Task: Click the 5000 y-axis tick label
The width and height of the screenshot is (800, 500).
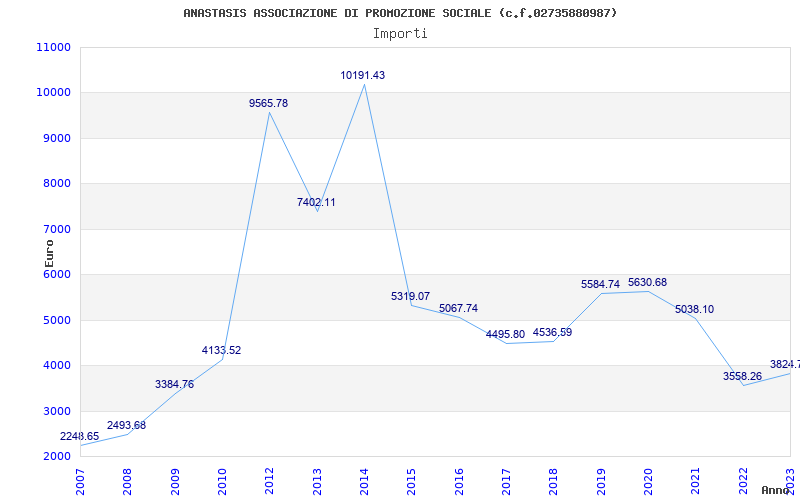Action: pyautogui.click(x=56, y=320)
